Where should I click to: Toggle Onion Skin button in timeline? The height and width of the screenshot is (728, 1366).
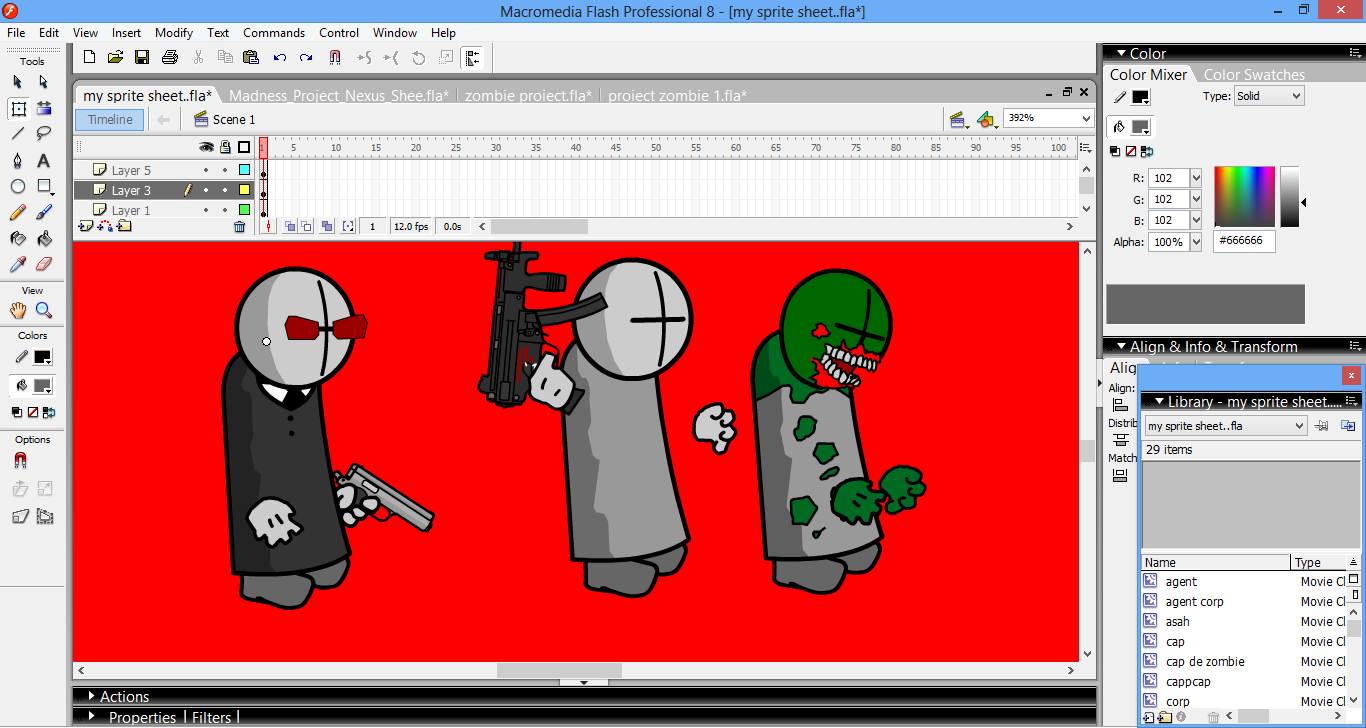[290, 227]
